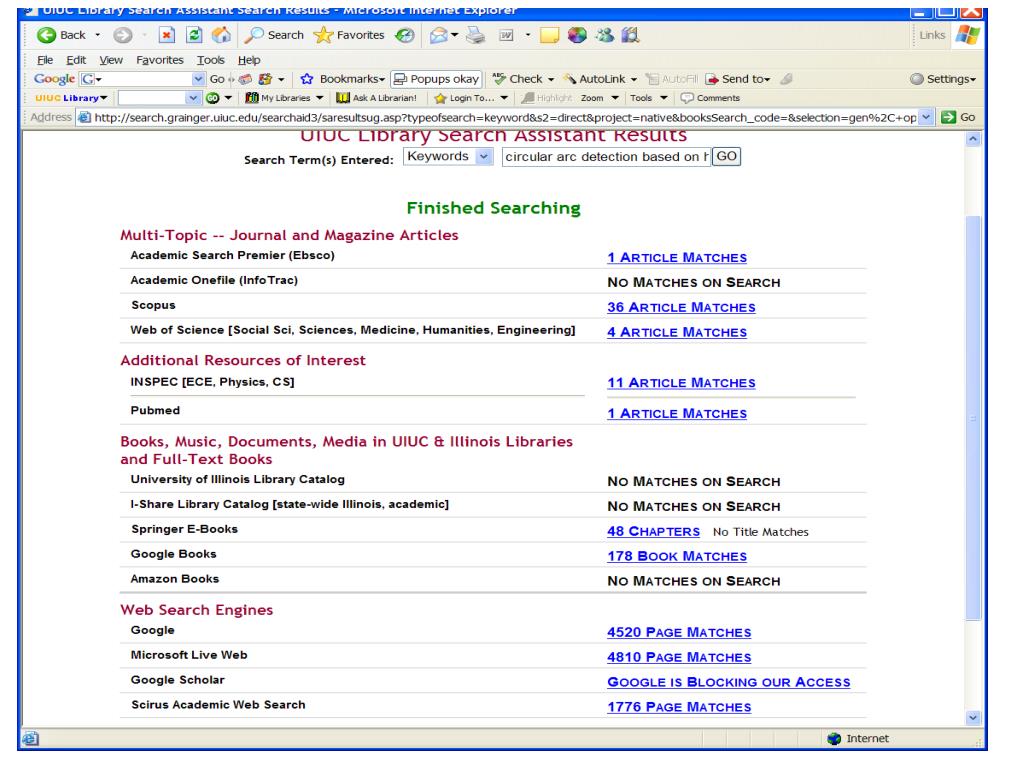Click the Google toolbar Settings button
Screen dimensions: 1024x768
point(942,79)
